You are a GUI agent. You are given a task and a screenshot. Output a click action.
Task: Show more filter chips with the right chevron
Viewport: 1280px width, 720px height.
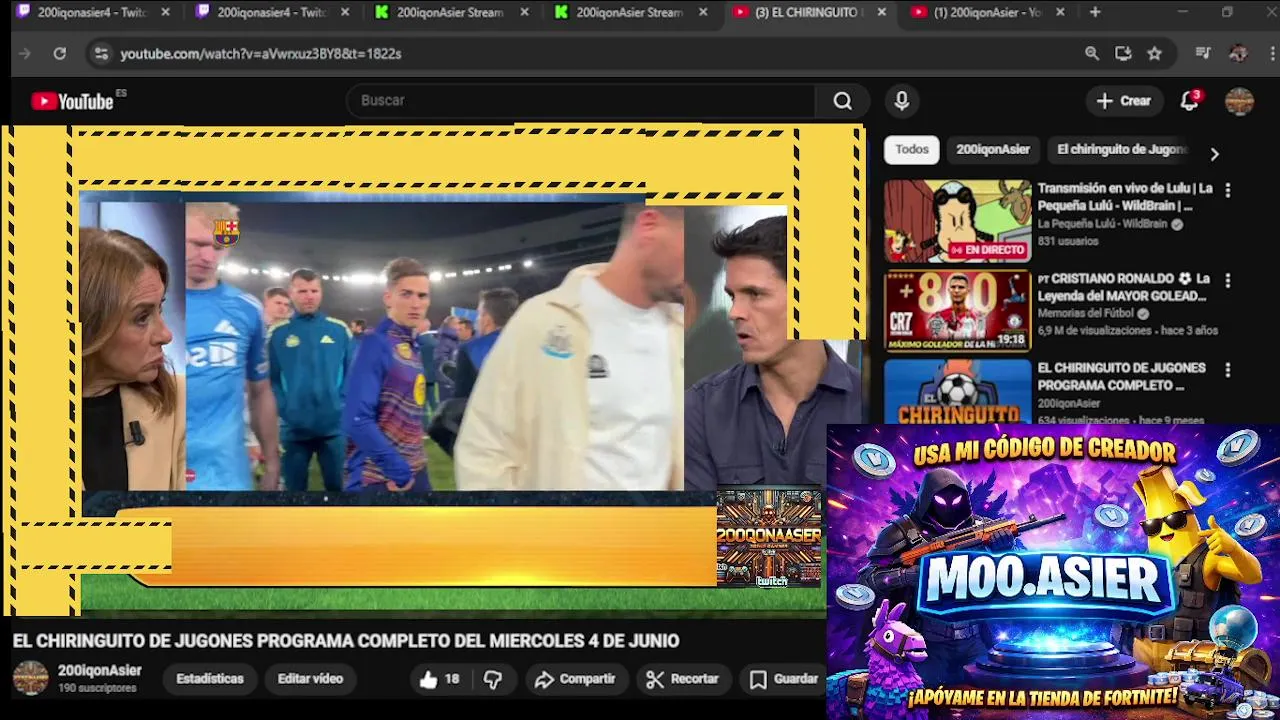click(x=1214, y=154)
